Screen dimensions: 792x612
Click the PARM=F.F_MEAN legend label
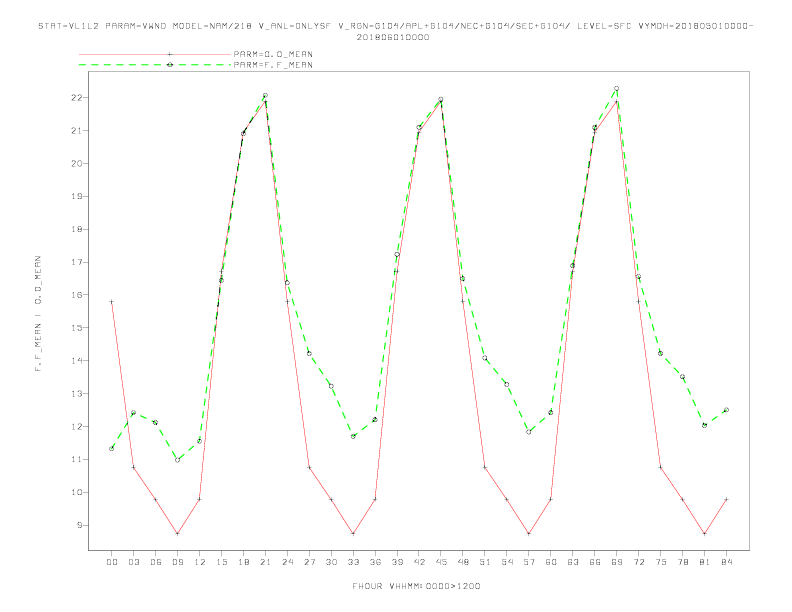(273, 65)
